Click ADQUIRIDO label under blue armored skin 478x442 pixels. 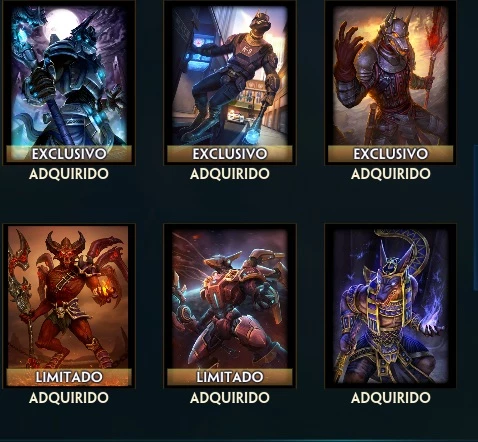click(x=69, y=174)
